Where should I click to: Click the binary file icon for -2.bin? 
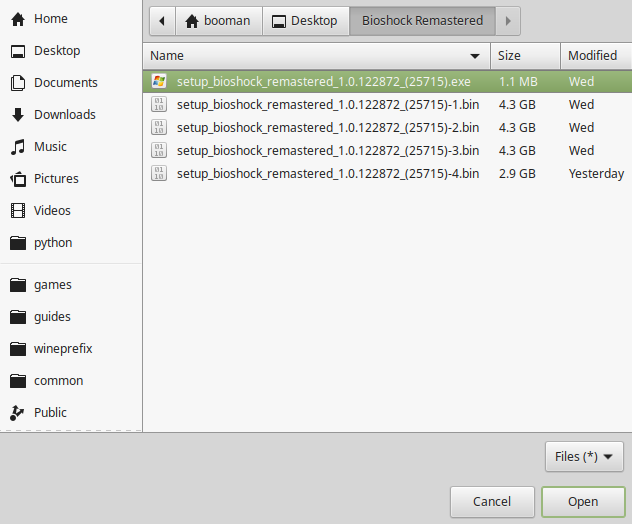click(159, 127)
